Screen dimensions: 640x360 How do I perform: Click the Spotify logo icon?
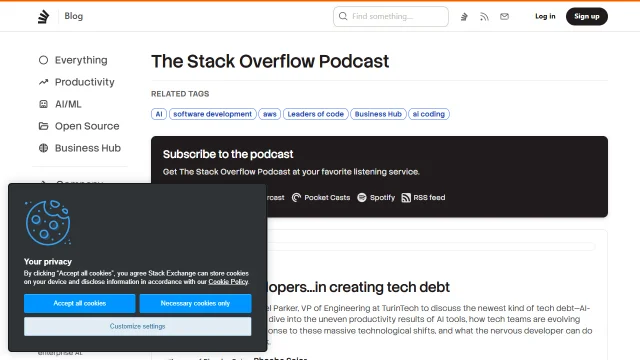pyautogui.click(x=362, y=198)
